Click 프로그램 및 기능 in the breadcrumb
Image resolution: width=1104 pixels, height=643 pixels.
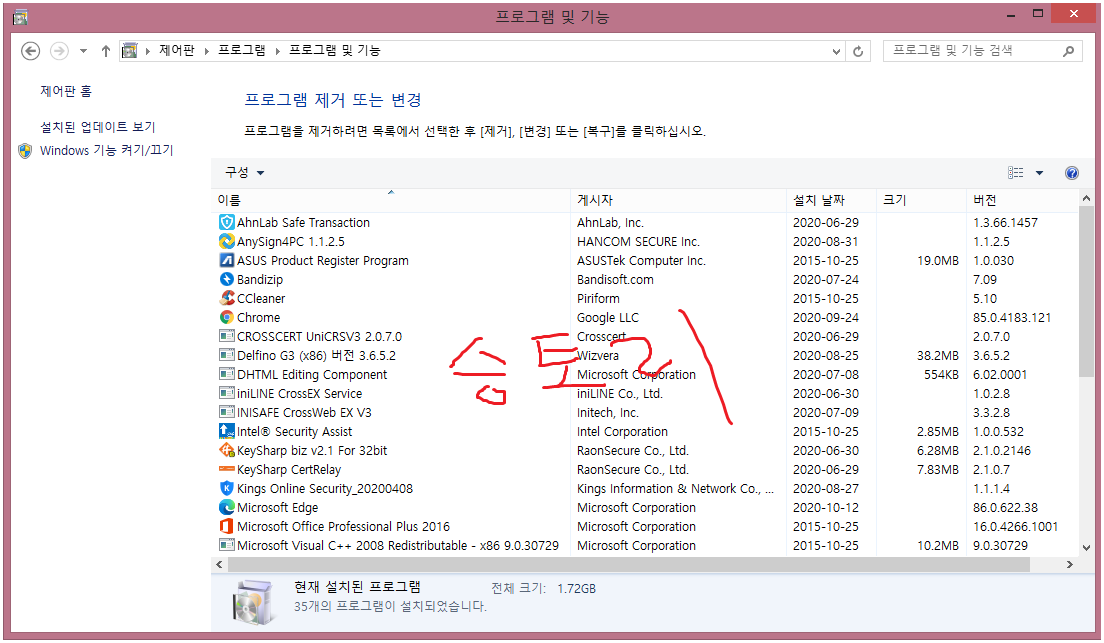click(x=335, y=51)
